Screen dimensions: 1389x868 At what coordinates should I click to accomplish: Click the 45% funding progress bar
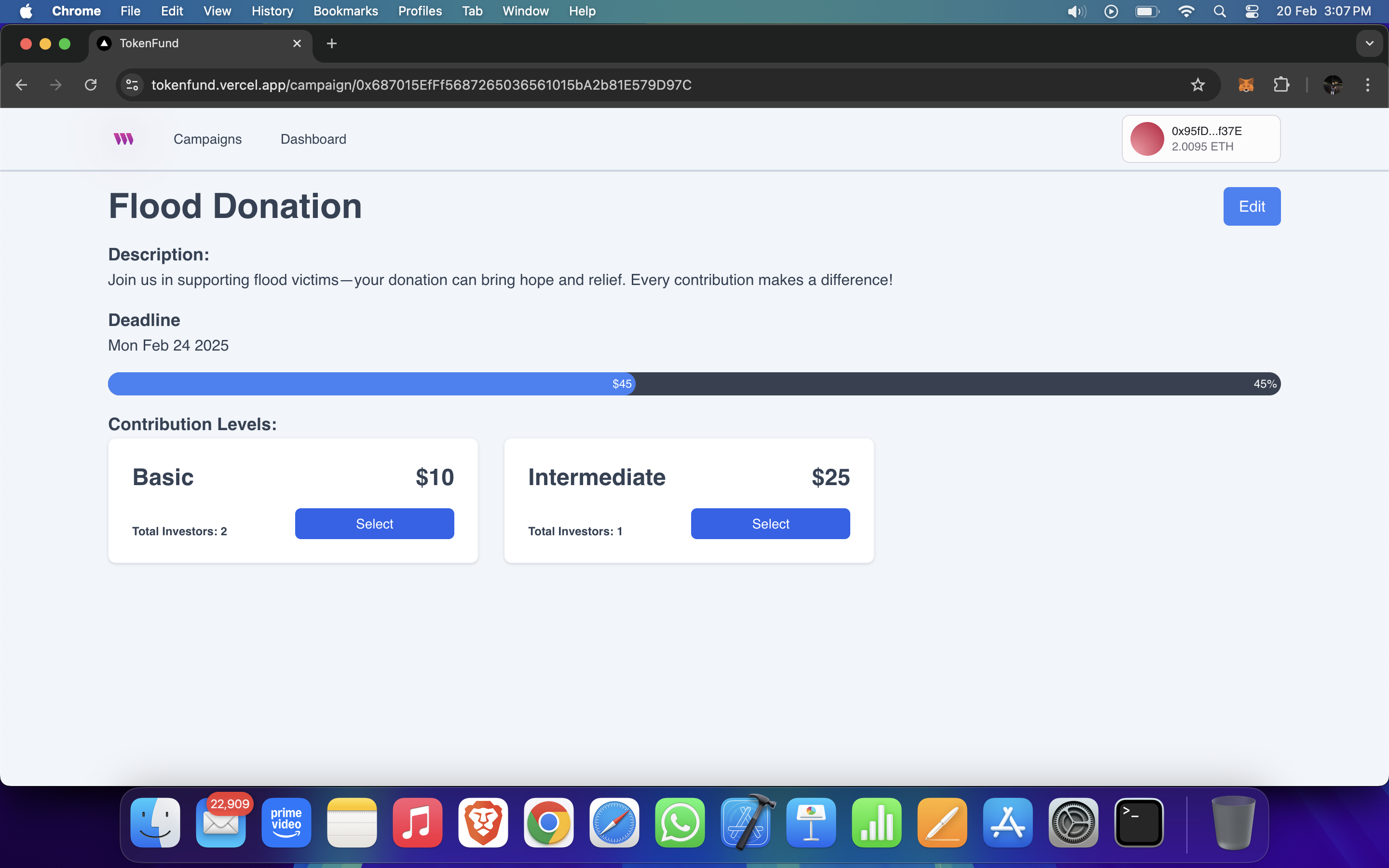[694, 383]
